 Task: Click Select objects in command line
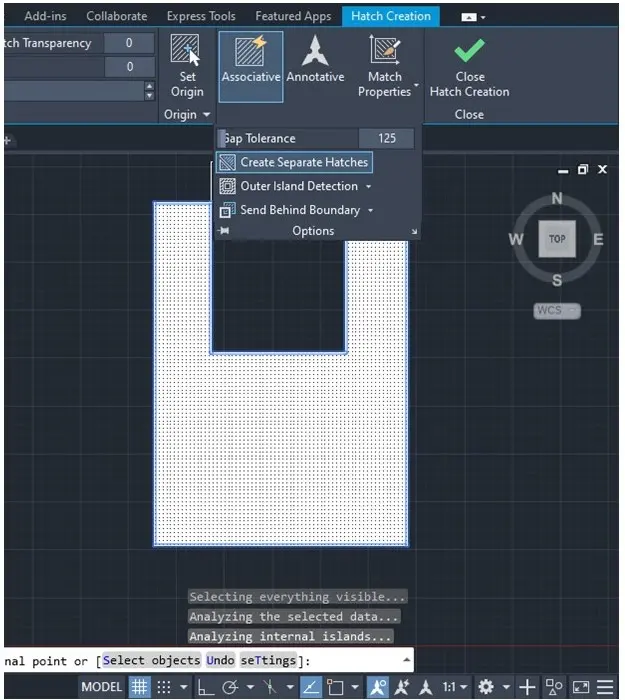click(x=151, y=660)
